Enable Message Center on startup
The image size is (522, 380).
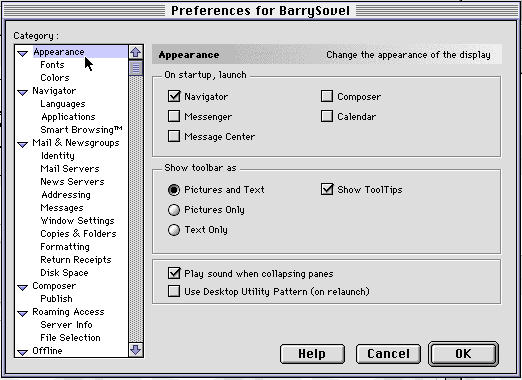(174, 136)
